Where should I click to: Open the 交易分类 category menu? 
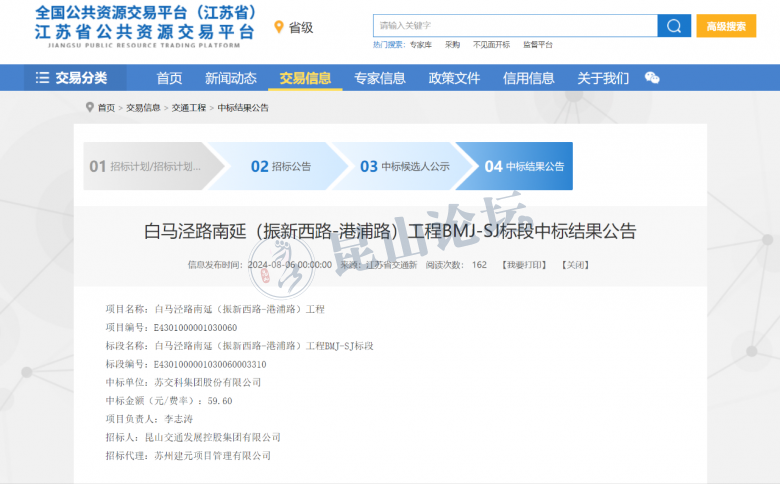[x=71, y=78]
